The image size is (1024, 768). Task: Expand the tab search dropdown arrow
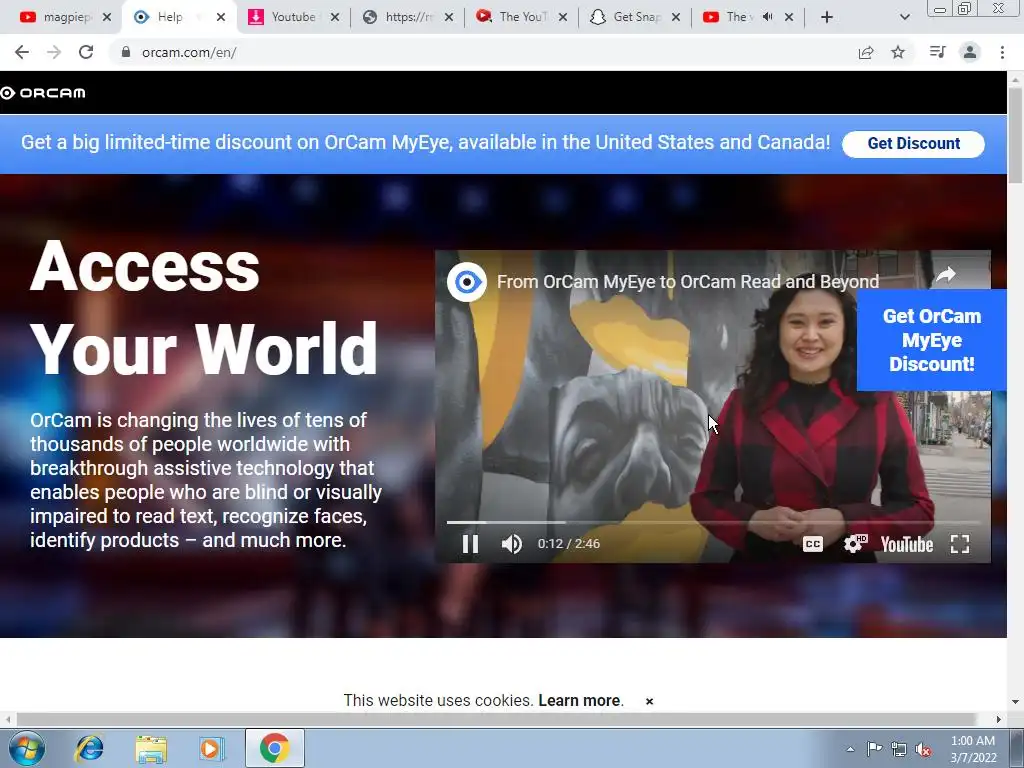pos(904,17)
